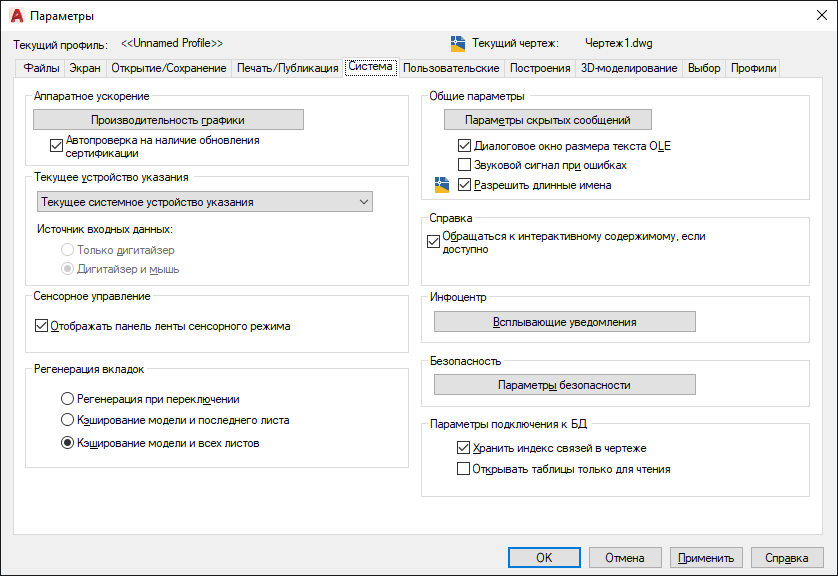Screen dimensions: 838x576
Task: Check Открывать таблицы только для чтения
Action: [463, 468]
